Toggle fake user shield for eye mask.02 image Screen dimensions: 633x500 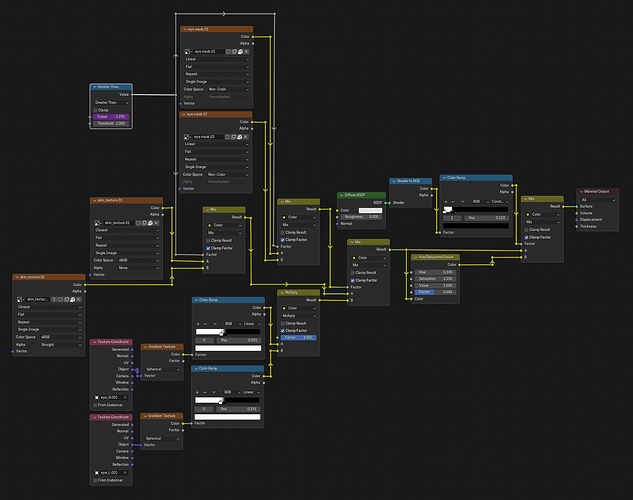227,137
